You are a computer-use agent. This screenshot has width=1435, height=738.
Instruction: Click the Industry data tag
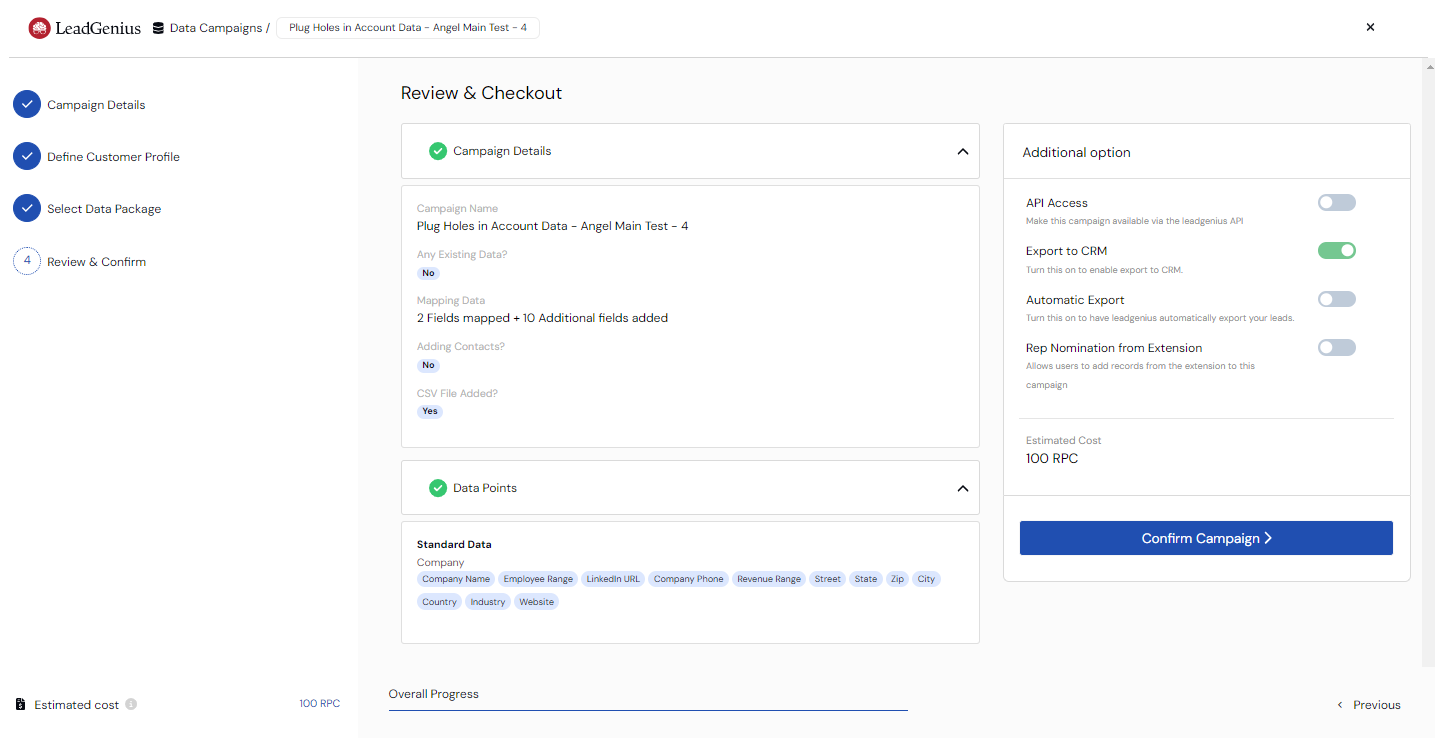[x=488, y=602]
